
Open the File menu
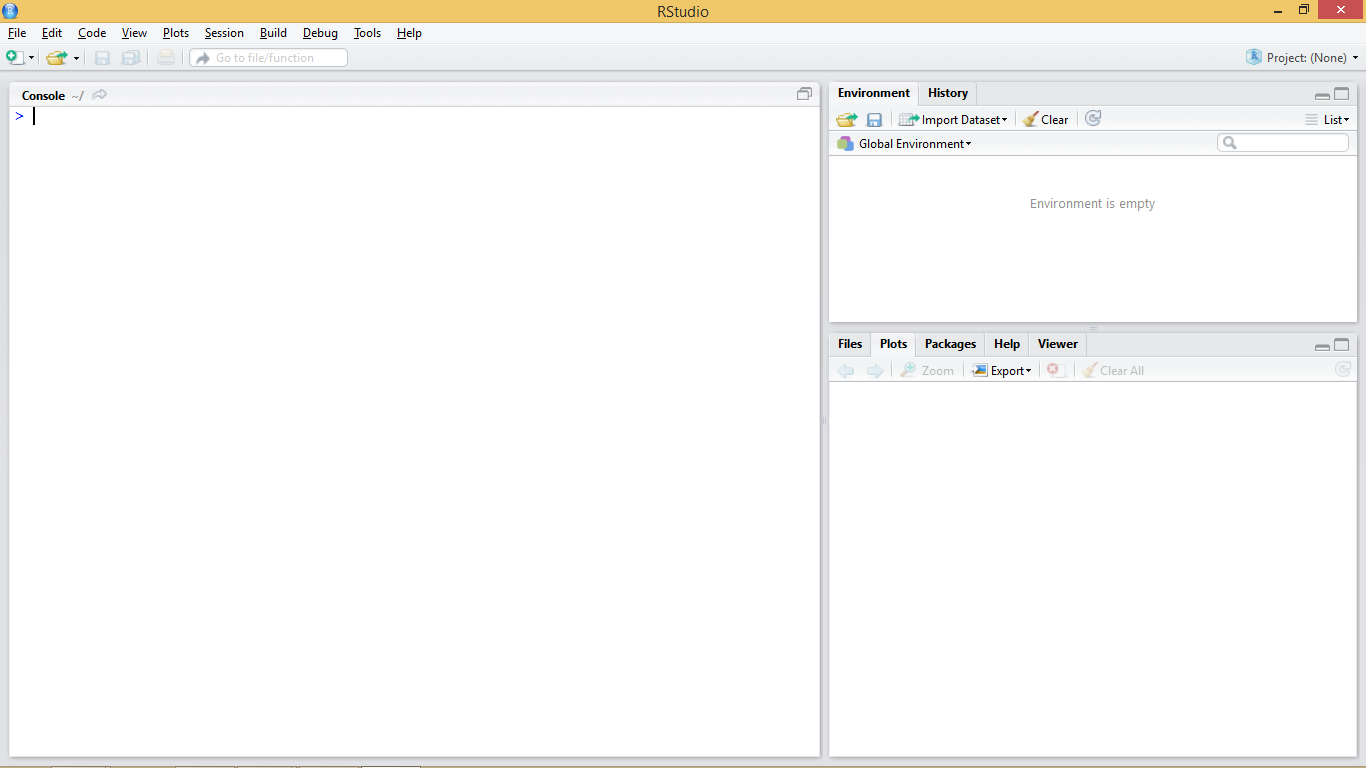17,33
